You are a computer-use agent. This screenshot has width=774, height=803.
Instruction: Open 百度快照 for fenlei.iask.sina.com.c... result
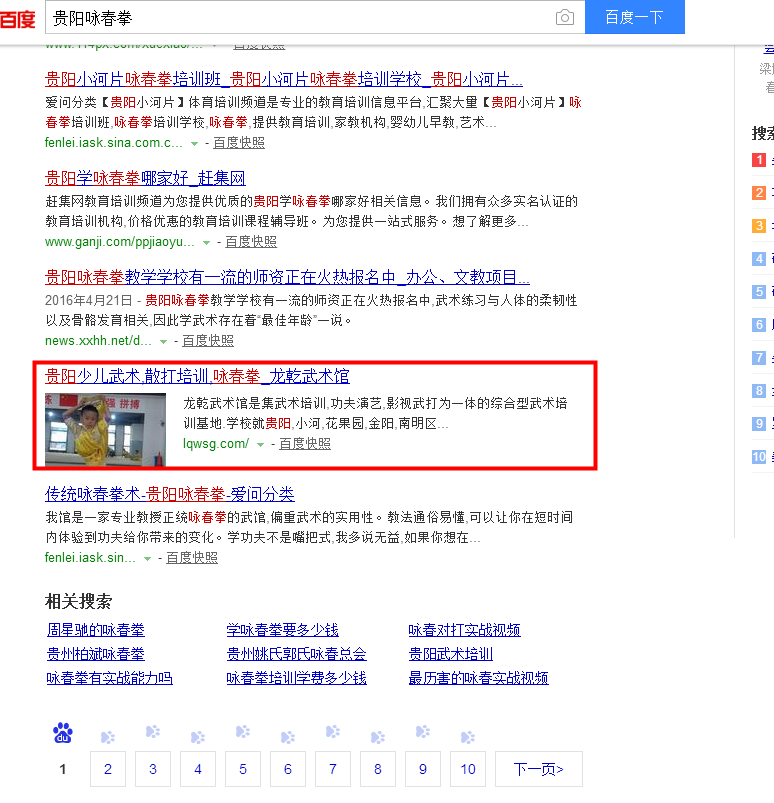coord(239,143)
